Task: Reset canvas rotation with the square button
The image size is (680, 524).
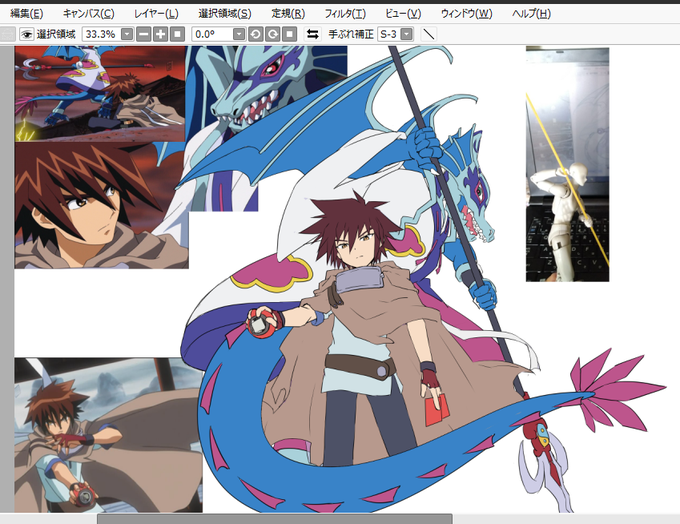Action: 289,34
